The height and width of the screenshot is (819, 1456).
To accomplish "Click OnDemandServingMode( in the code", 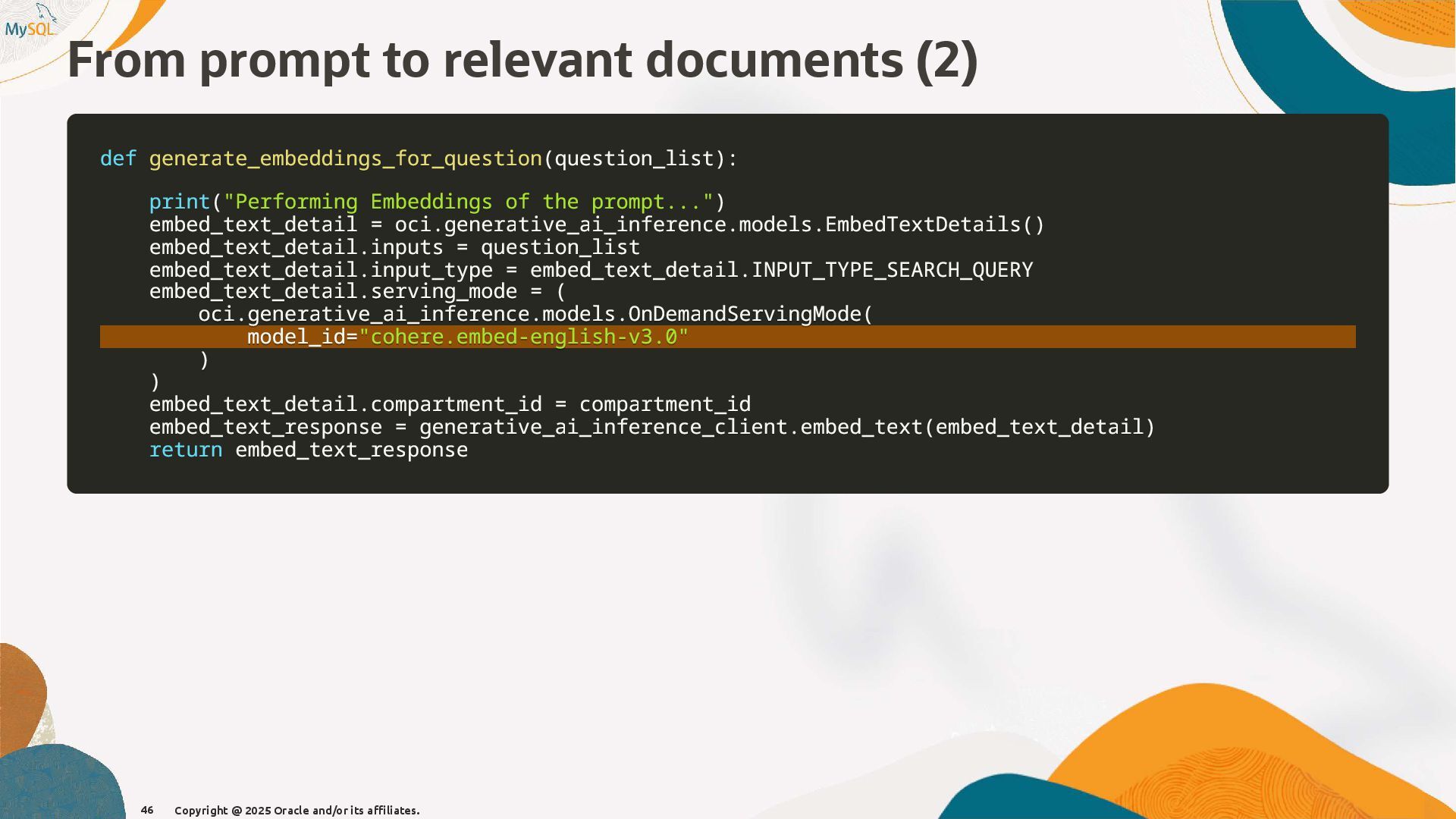I will point(750,314).
